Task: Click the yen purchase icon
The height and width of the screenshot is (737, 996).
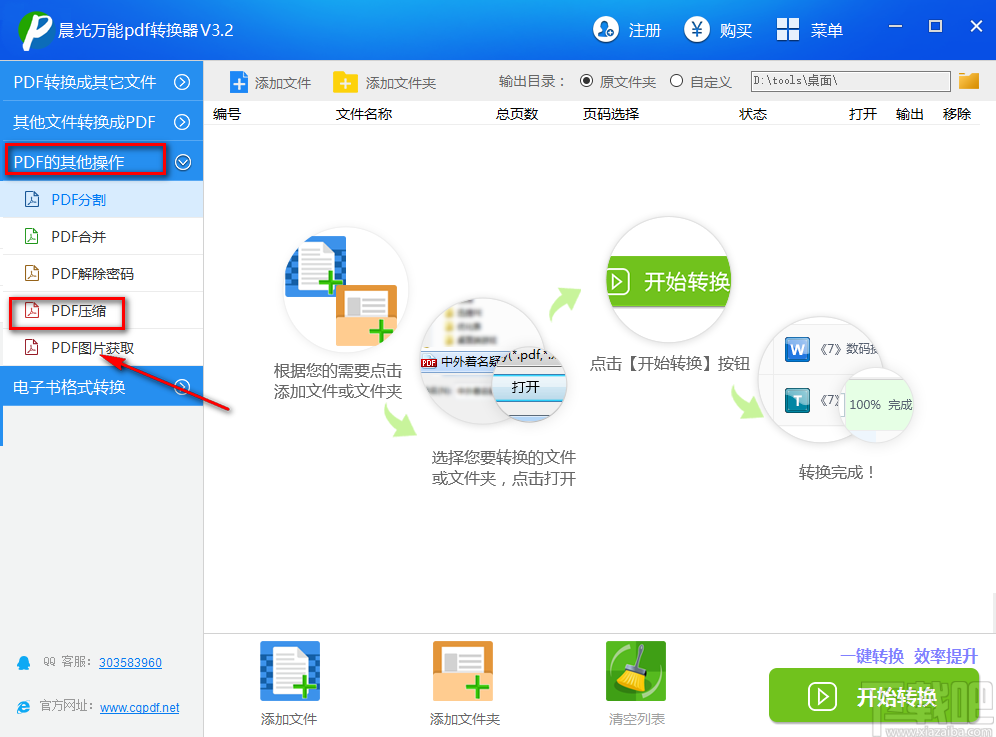Action: [697, 29]
